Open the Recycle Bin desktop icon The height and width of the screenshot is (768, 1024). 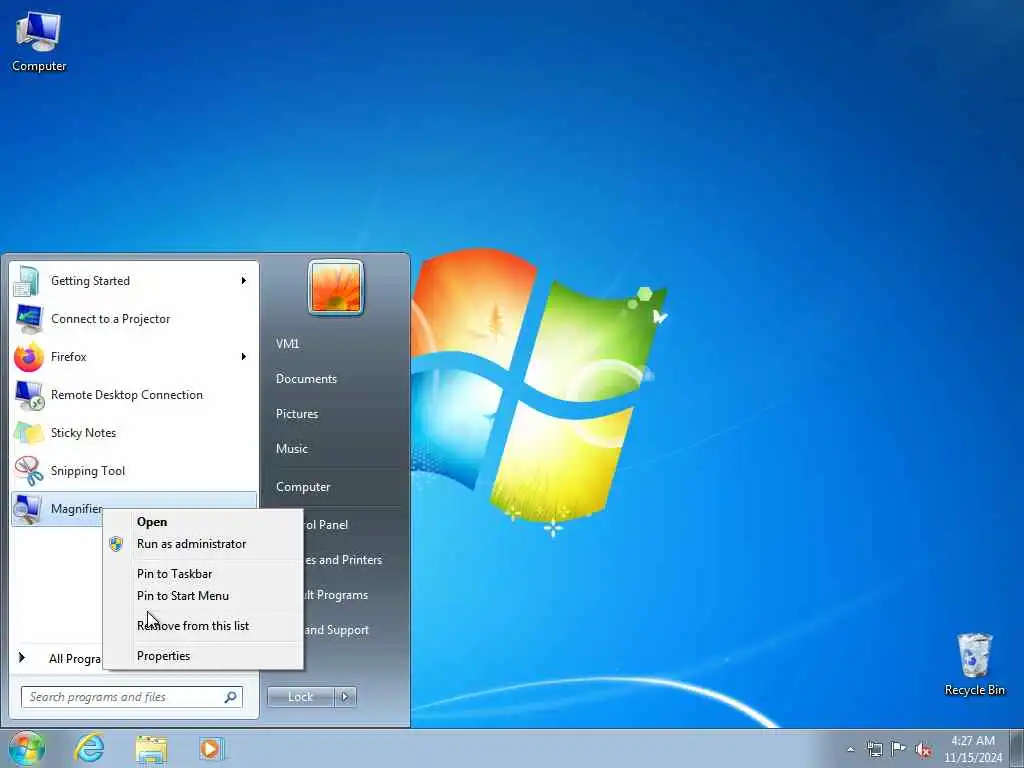click(974, 664)
